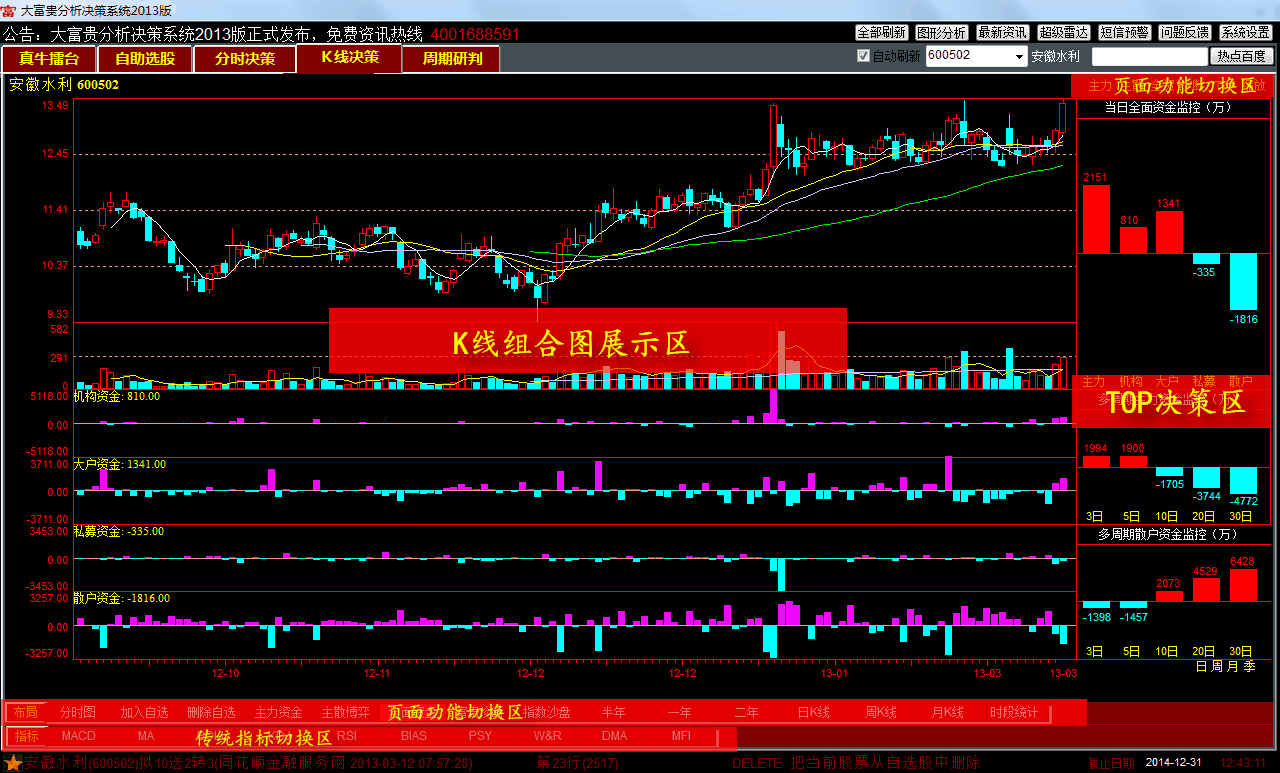Open 图形分析 from the top toolbar
This screenshot has width=1280, height=773.
tap(942, 32)
